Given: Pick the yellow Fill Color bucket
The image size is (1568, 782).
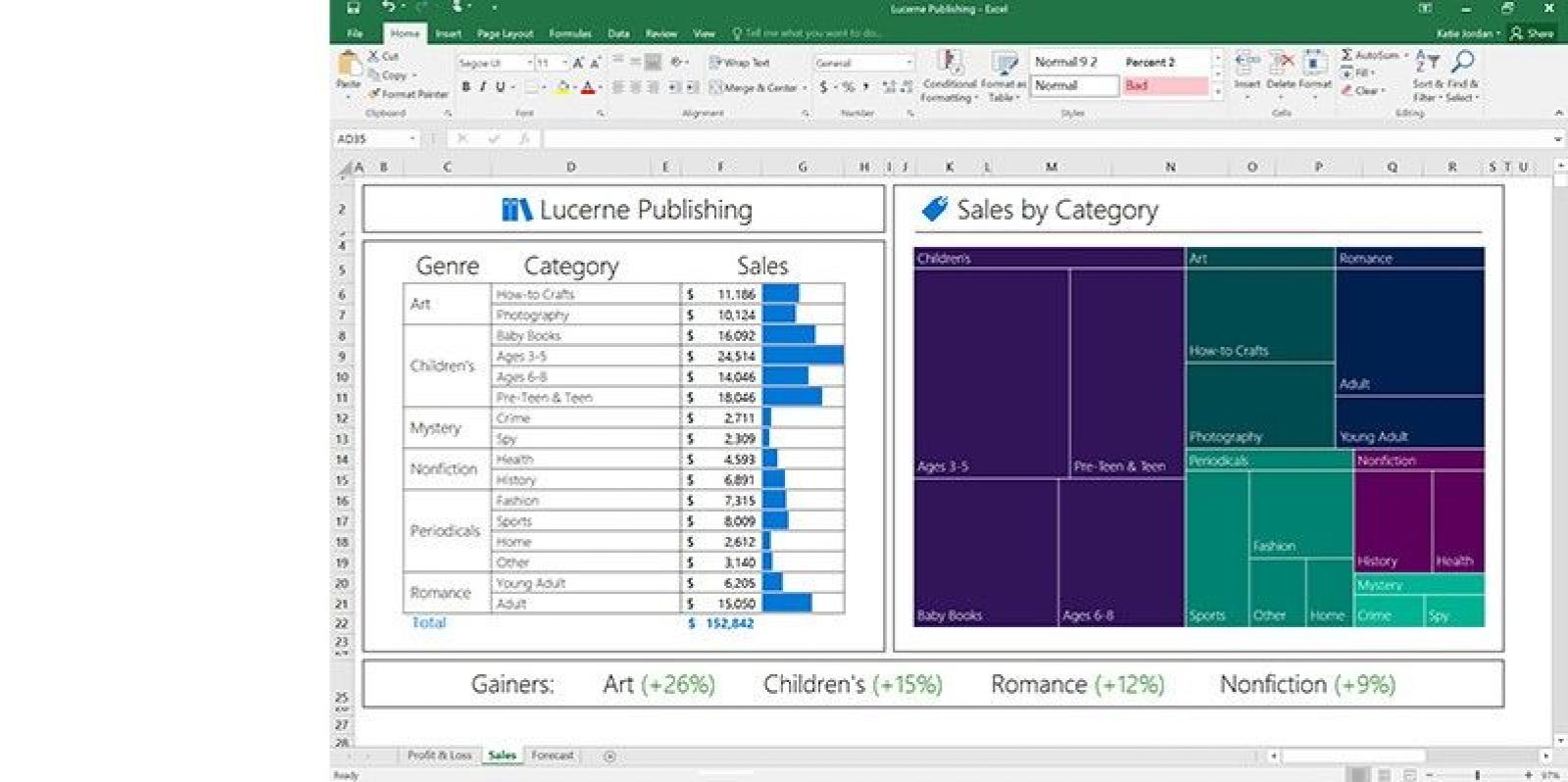Looking at the screenshot, I should (x=563, y=87).
